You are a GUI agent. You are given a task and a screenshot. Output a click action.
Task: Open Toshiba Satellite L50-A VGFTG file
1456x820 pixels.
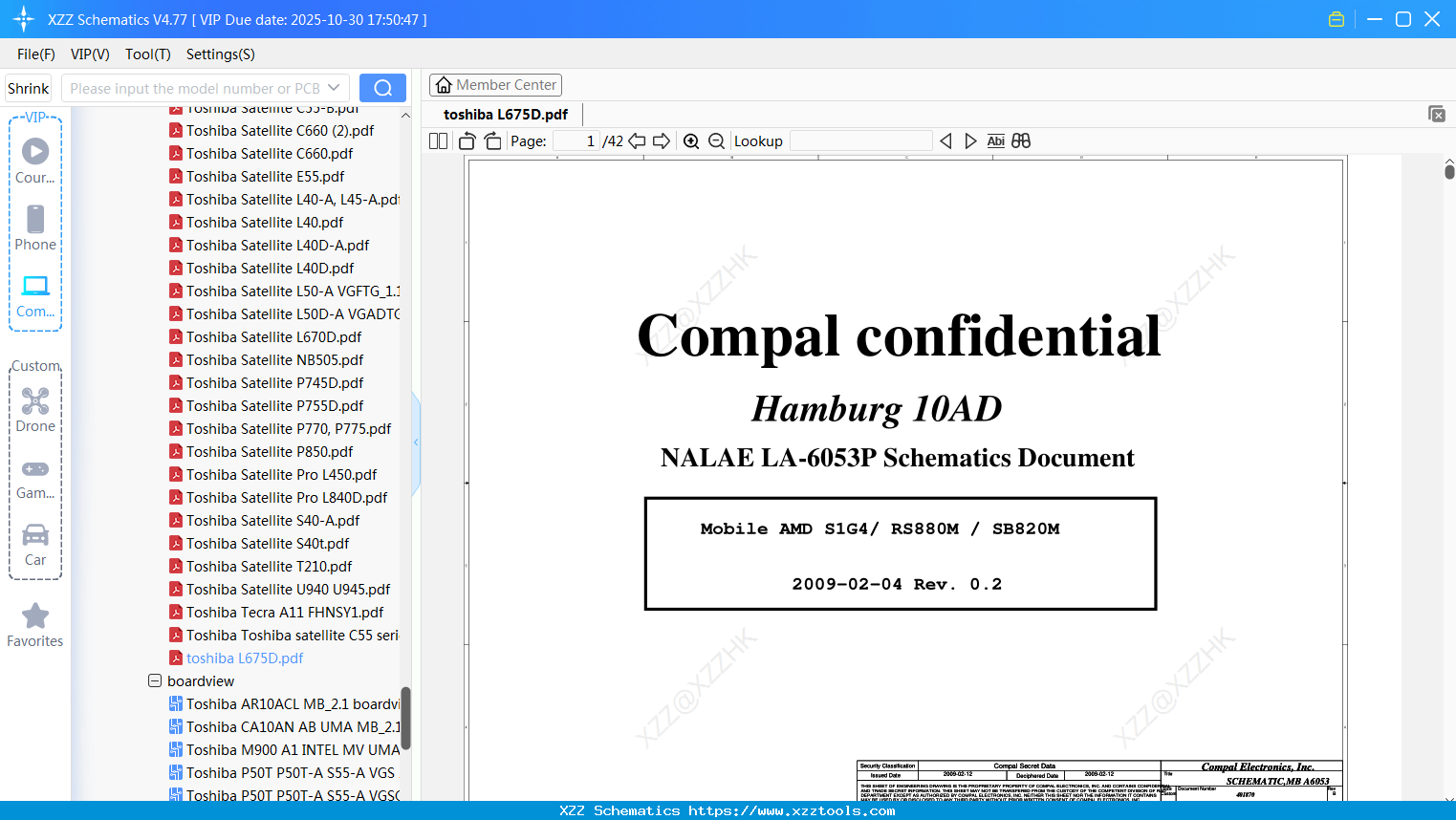coord(284,291)
